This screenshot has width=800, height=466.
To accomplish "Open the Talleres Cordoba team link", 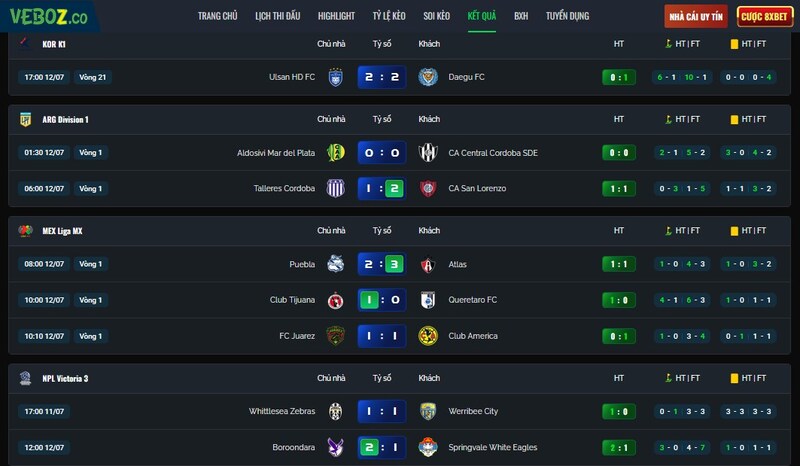I will click(x=284, y=188).
